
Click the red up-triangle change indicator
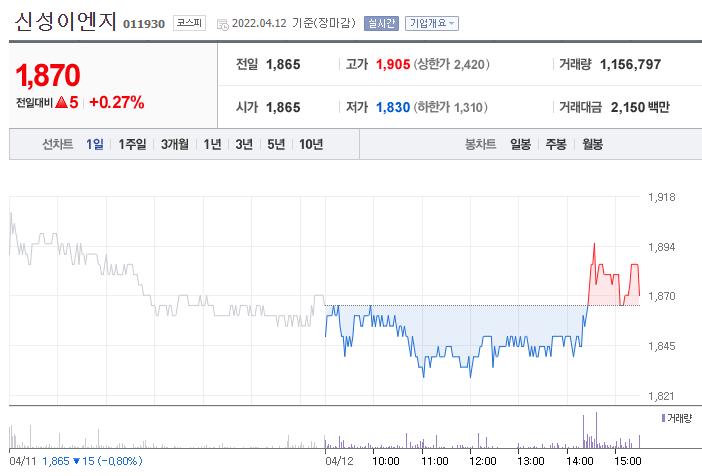pyautogui.click(x=61, y=103)
